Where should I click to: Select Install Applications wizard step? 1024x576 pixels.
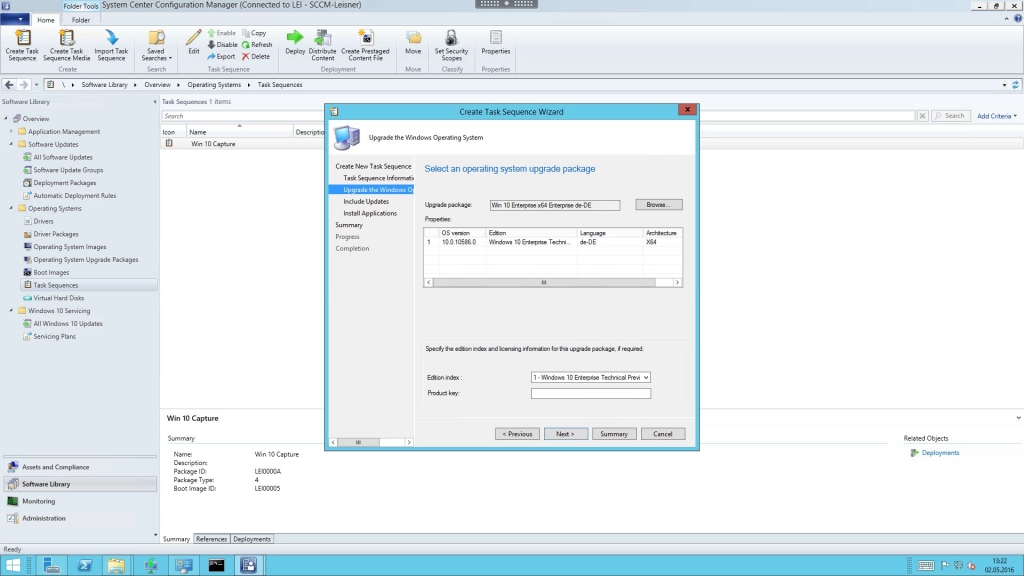(x=370, y=213)
